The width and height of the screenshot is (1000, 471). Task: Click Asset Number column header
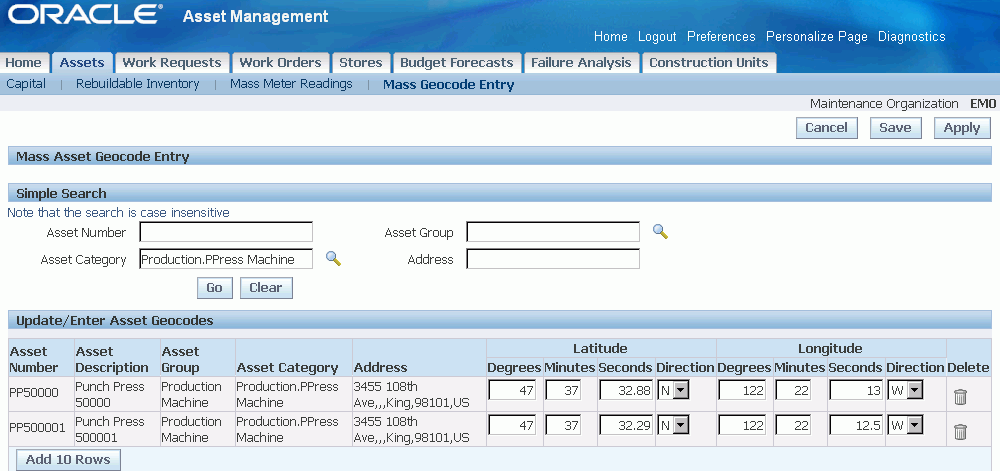click(x=34, y=359)
